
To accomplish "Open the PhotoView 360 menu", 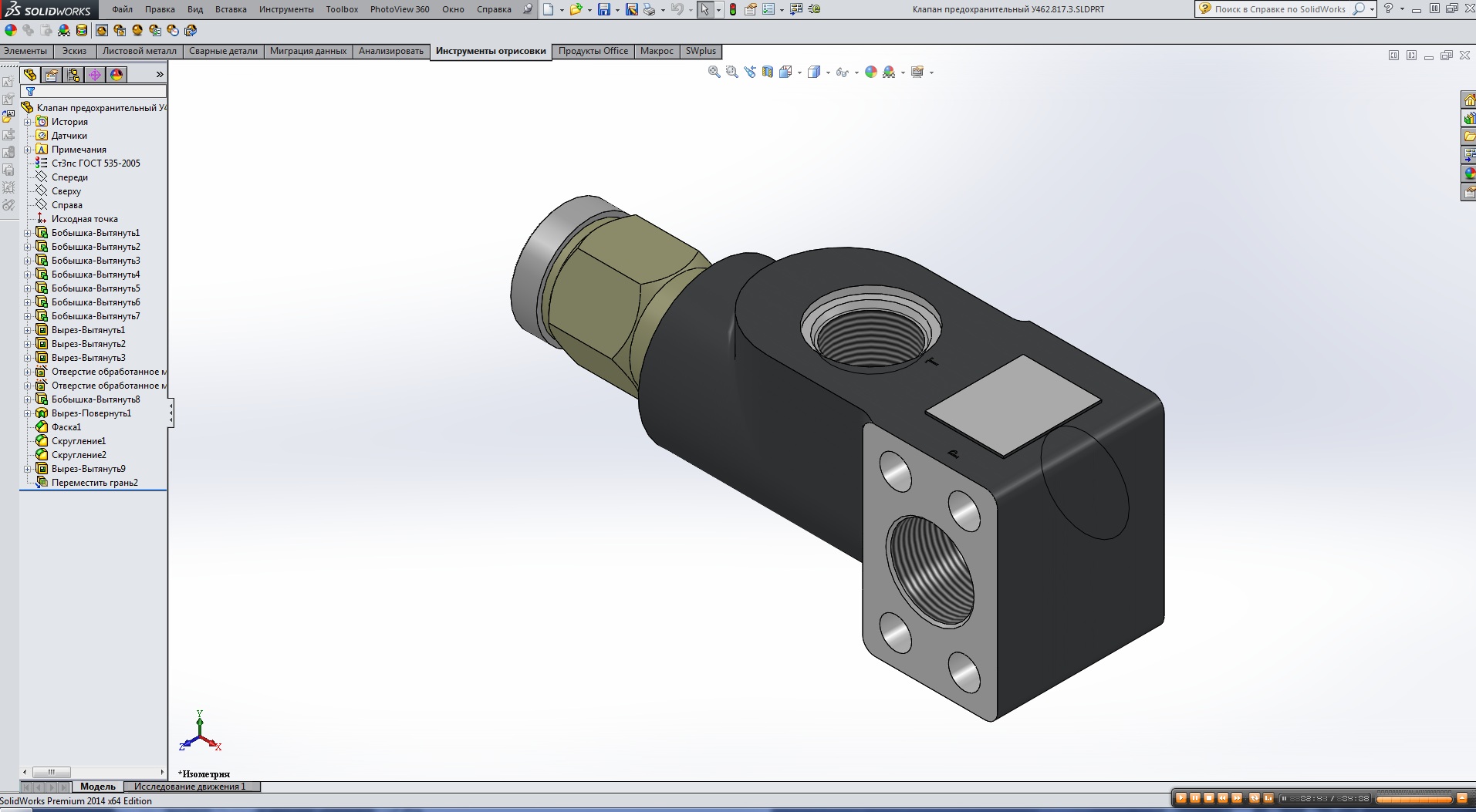I will (x=400, y=9).
